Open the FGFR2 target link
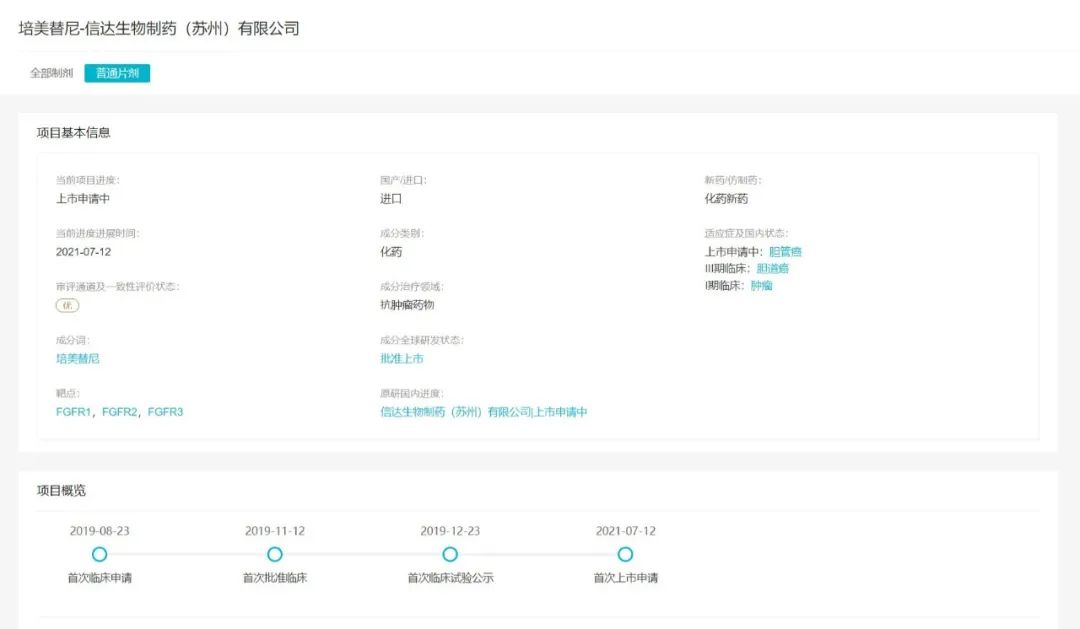Image resolution: width=1080 pixels, height=629 pixels. (x=119, y=412)
